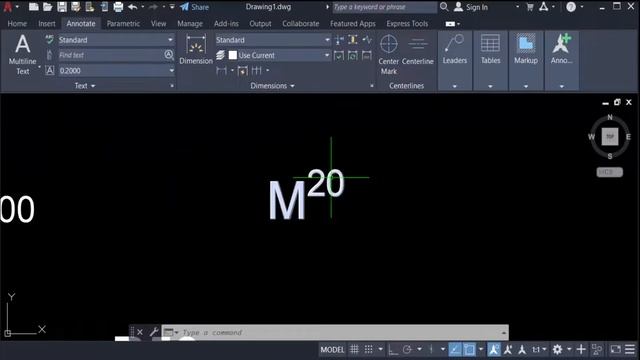Viewport: 640px width, 360px height.
Task: Open the Express Tools tab
Action: [x=407, y=24]
